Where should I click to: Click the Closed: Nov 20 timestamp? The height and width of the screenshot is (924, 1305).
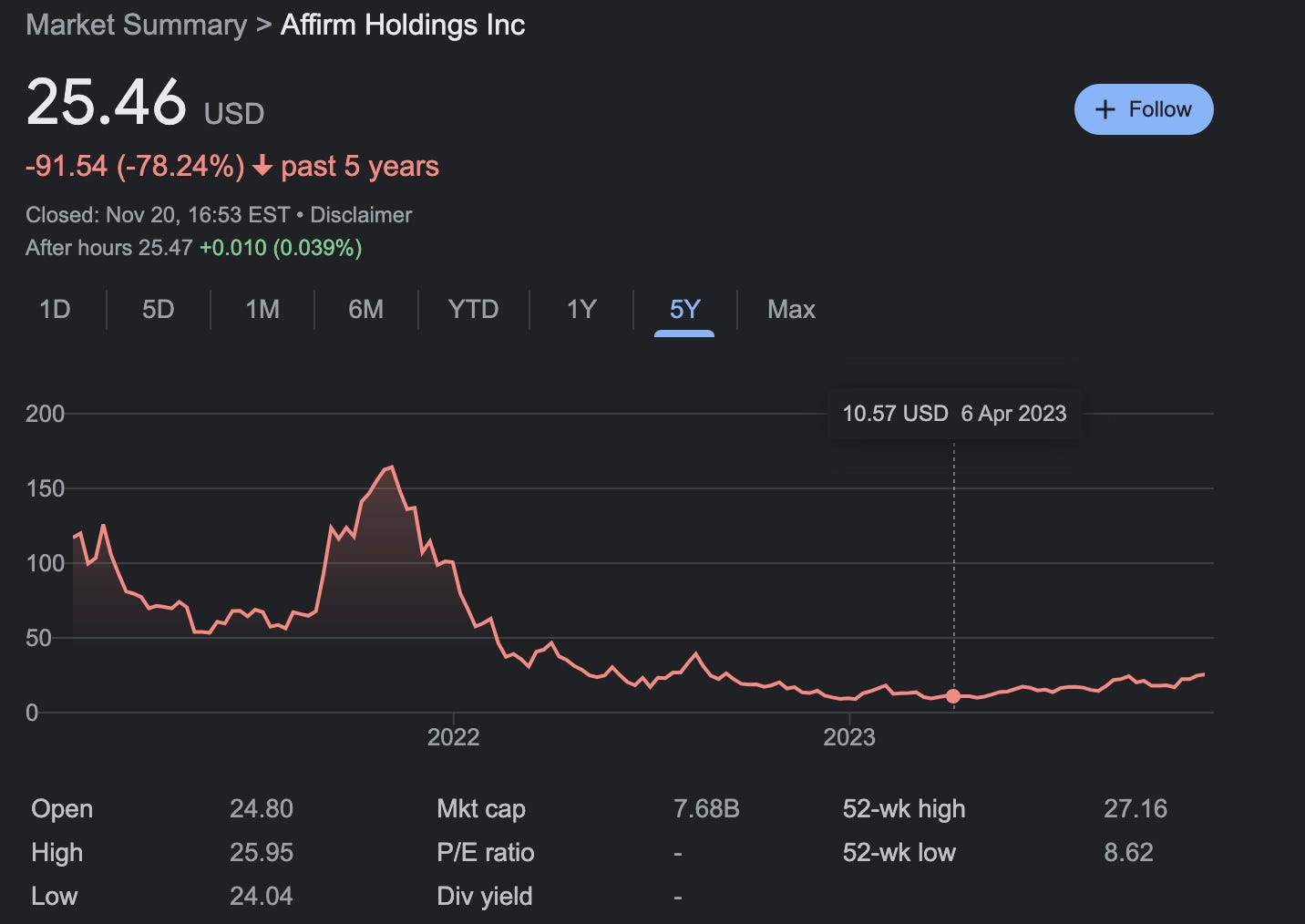click(158, 215)
